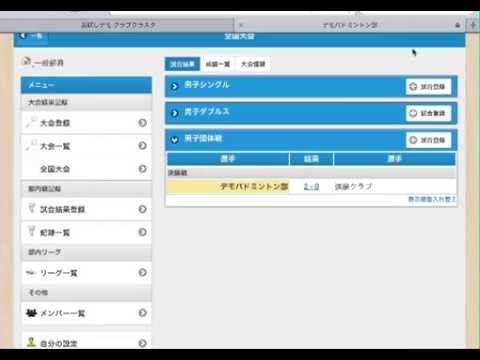Click the 表示順番入れ替え link
The width and height of the screenshot is (480, 360).
(432, 199)
